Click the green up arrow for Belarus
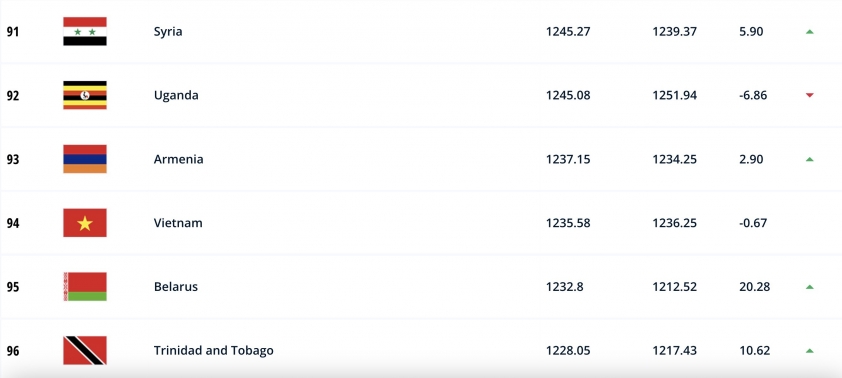 point(810,287)
